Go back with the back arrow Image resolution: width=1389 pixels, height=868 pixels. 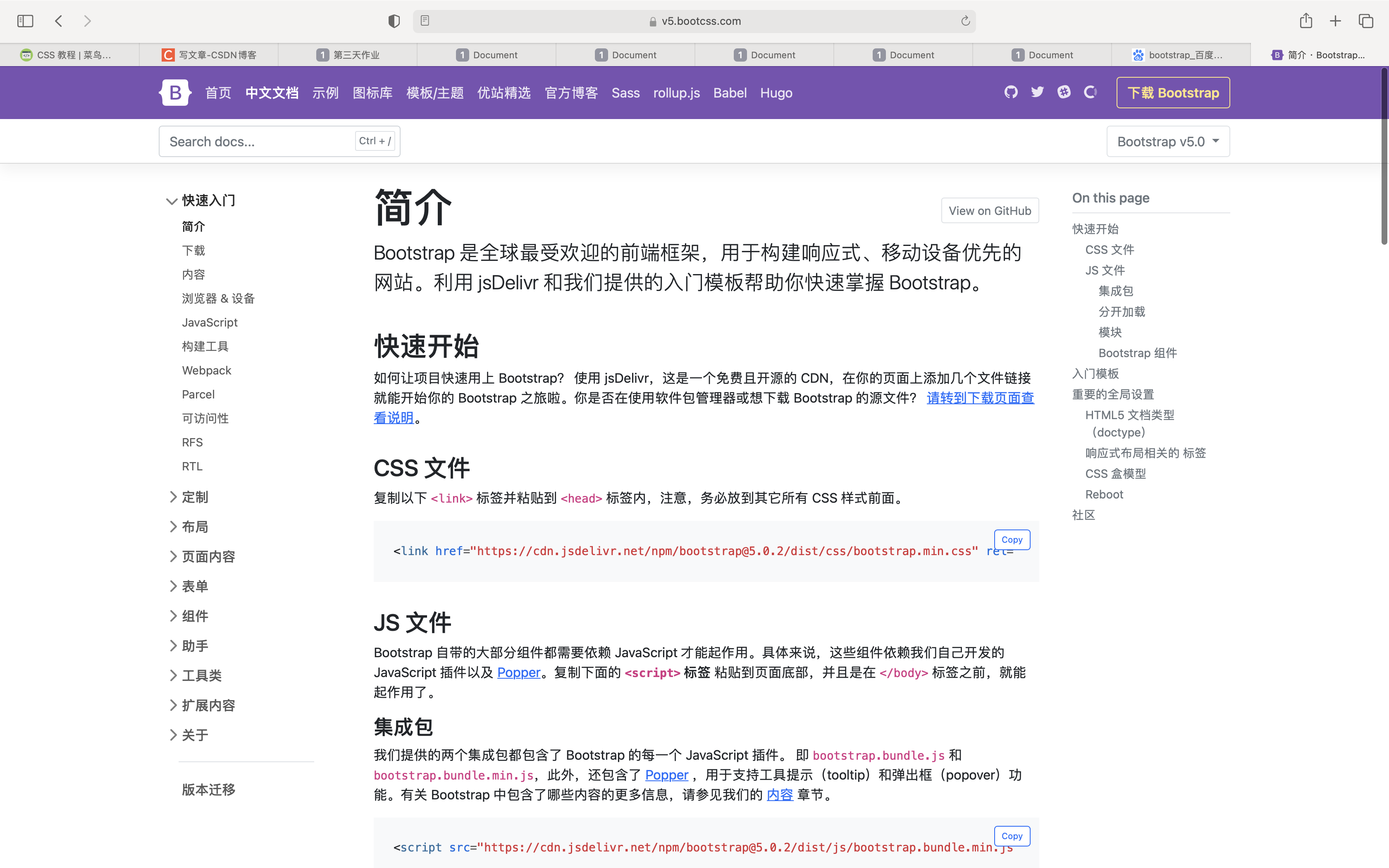(x=59, y=21)
